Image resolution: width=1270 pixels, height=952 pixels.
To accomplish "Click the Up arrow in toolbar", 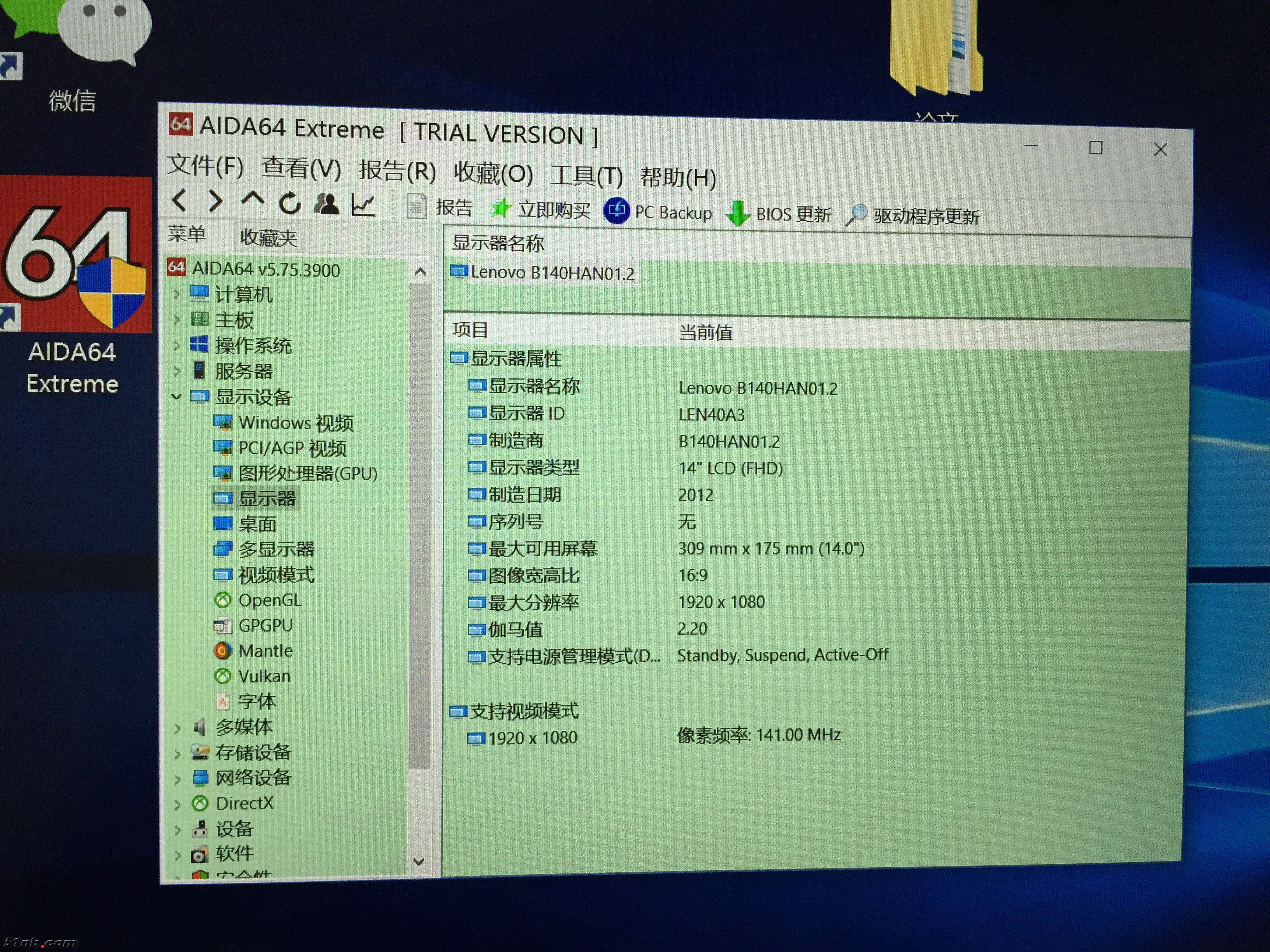I will click(253, 200).
